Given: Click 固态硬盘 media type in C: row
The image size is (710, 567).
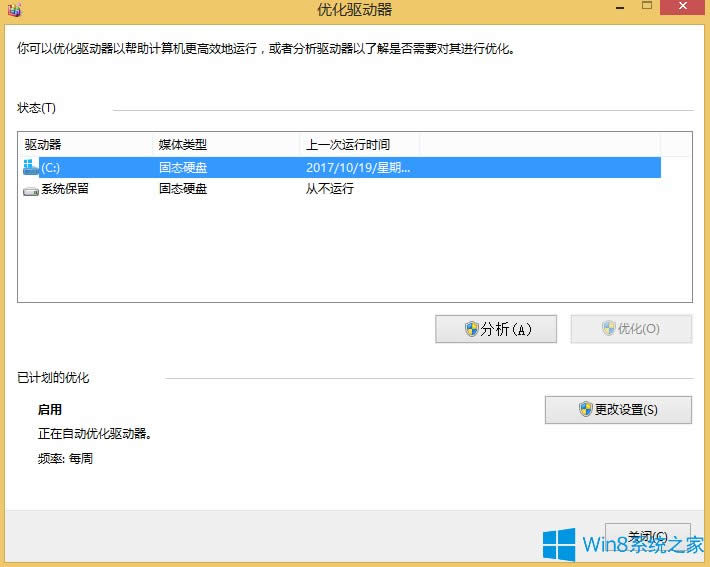Looking at the screenshot, I should tap(183, 168).
